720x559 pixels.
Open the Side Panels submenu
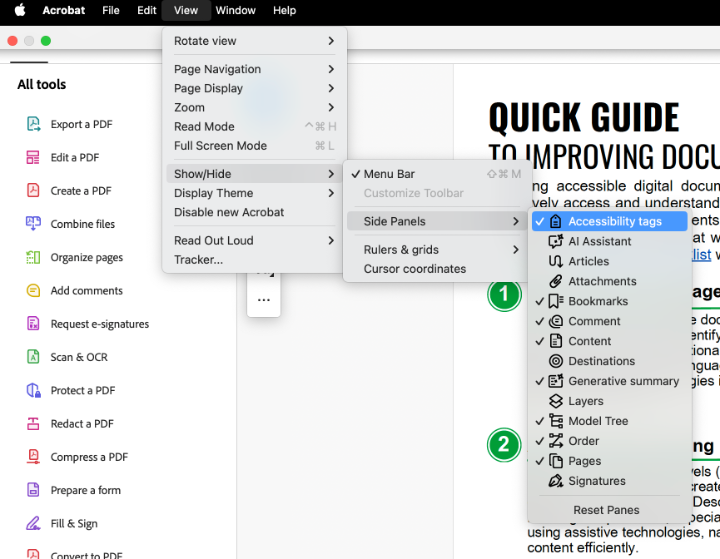click(436, 221)
